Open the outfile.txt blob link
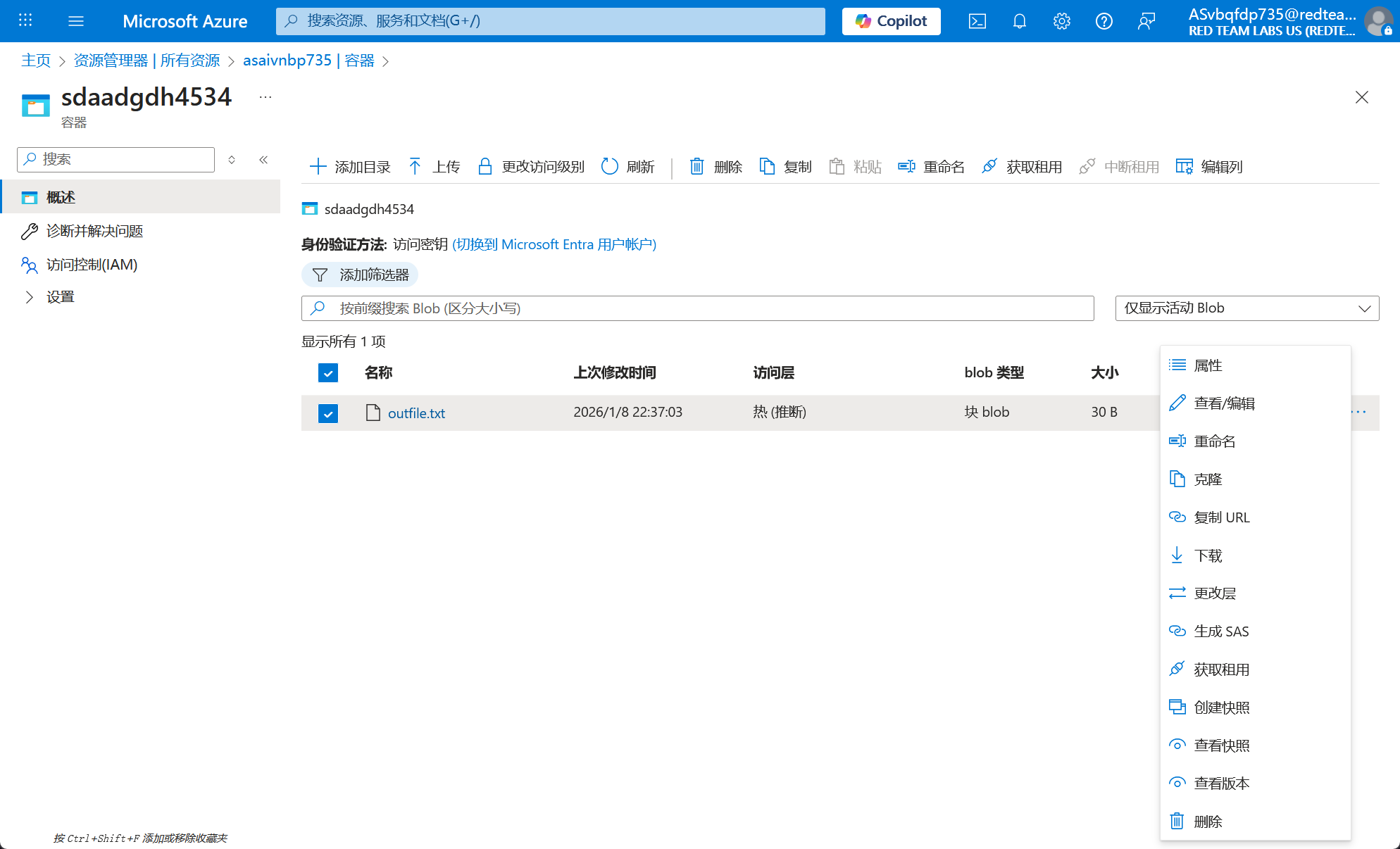 click(416, 413)
